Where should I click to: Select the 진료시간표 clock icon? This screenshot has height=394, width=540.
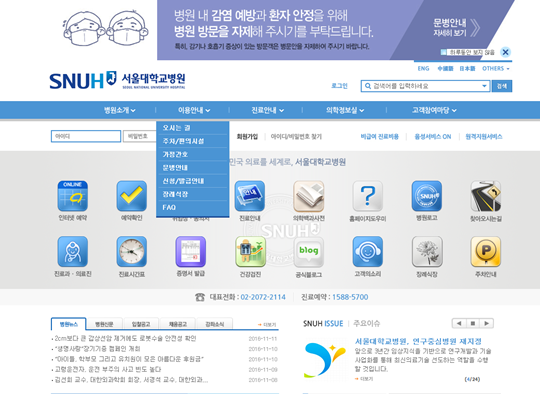coord(132,252)
